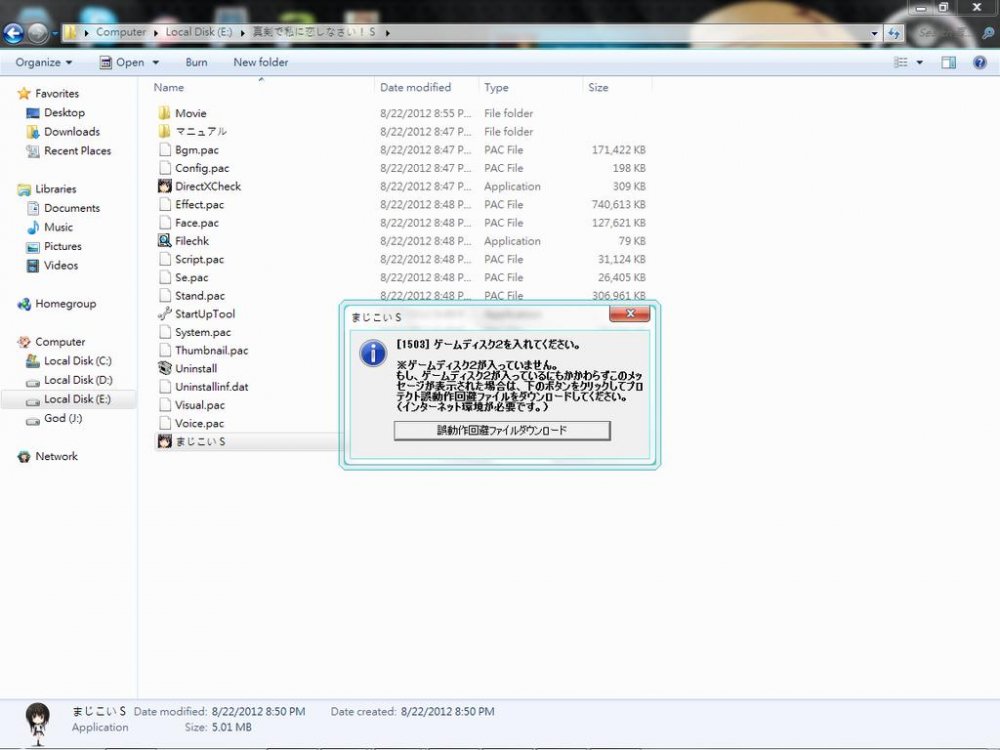Toggle the preview pane icon

(x=947, y=62)
